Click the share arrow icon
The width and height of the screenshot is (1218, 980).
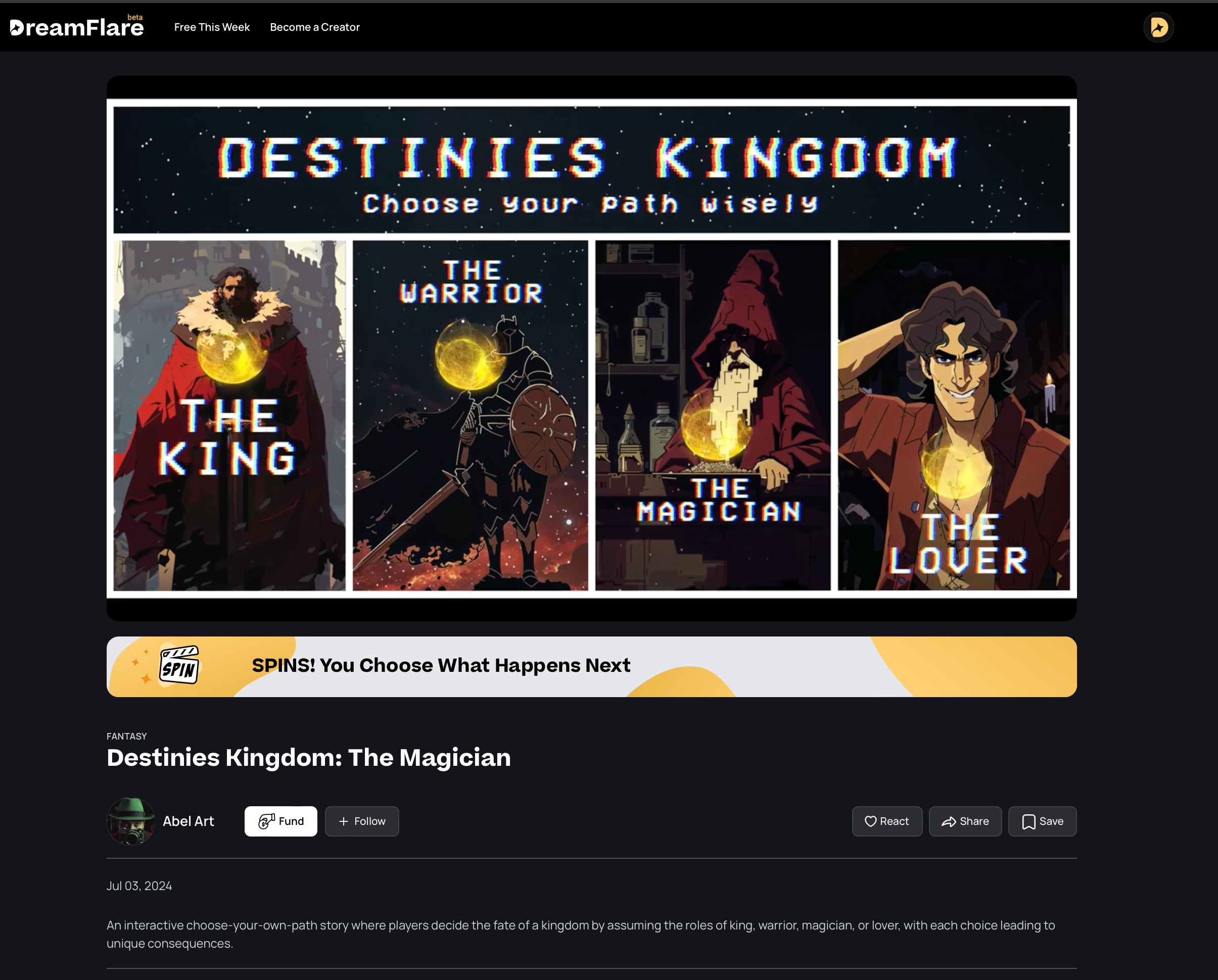(x=948, y=821)
